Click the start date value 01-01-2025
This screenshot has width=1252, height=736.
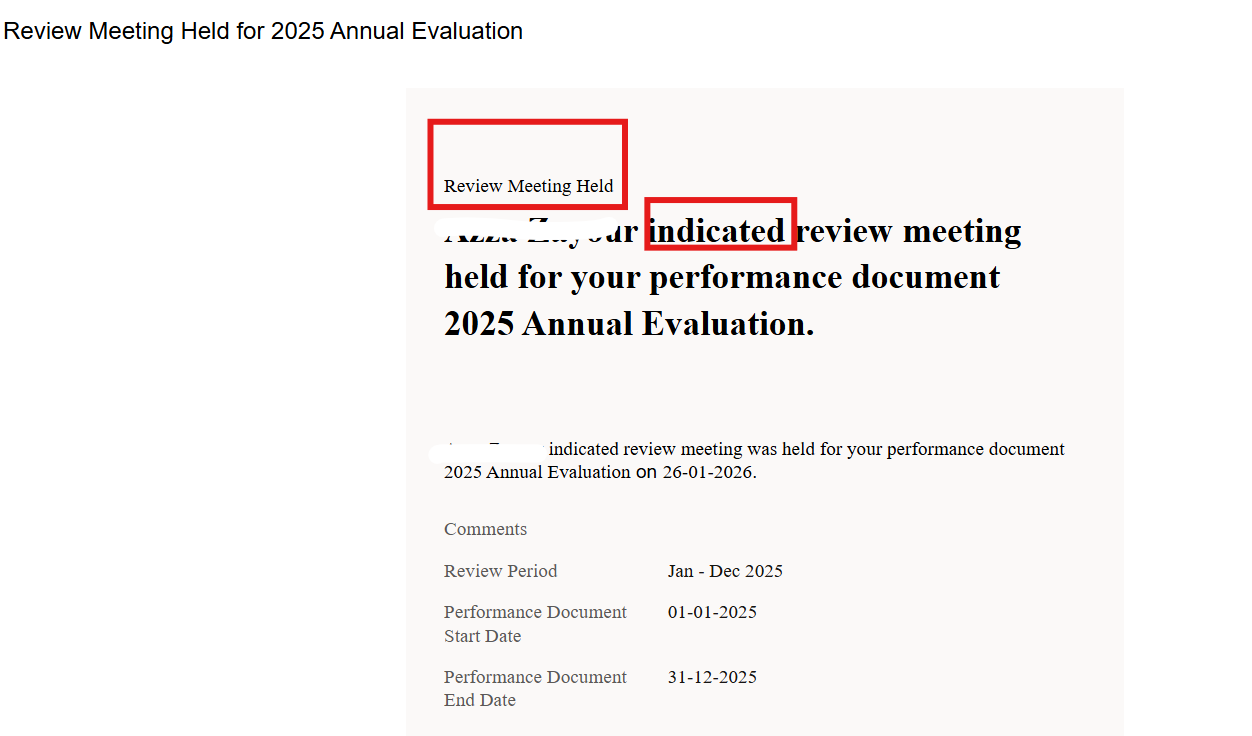712,612
